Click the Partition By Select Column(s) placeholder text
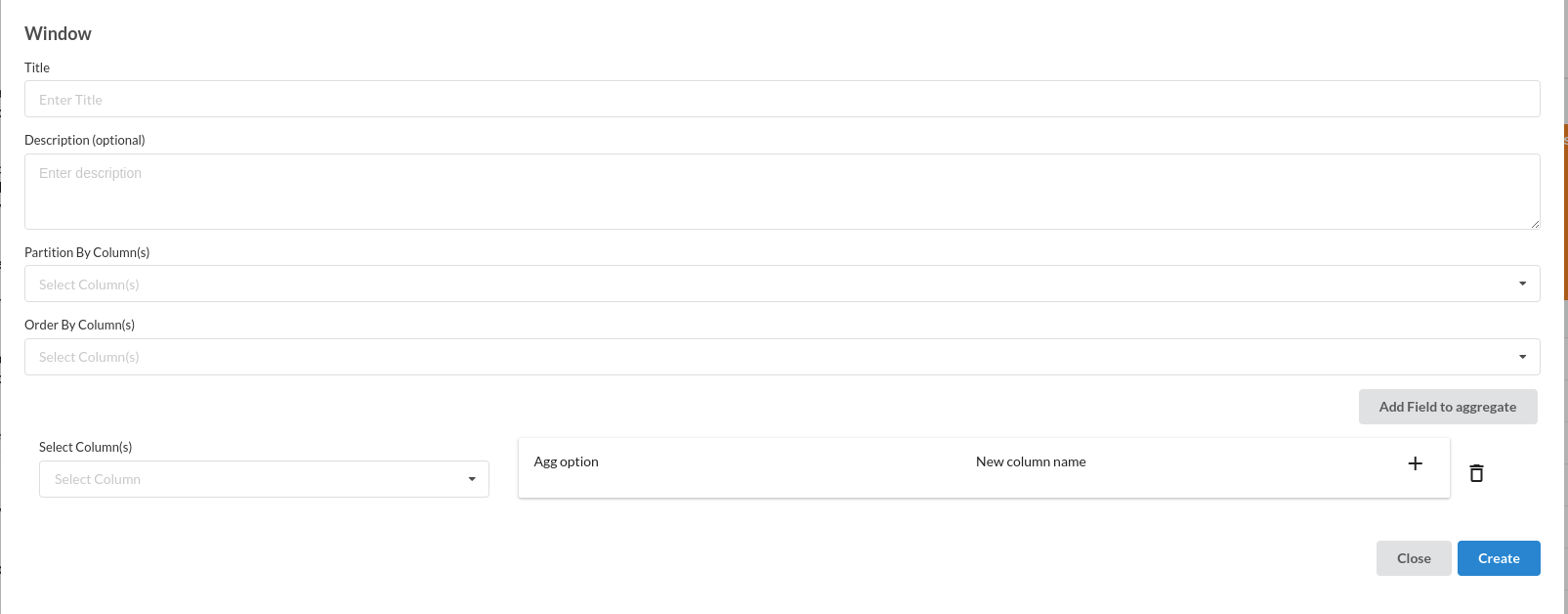The image size is (1568, 614). pyautogui.click(x=89, y=285)
